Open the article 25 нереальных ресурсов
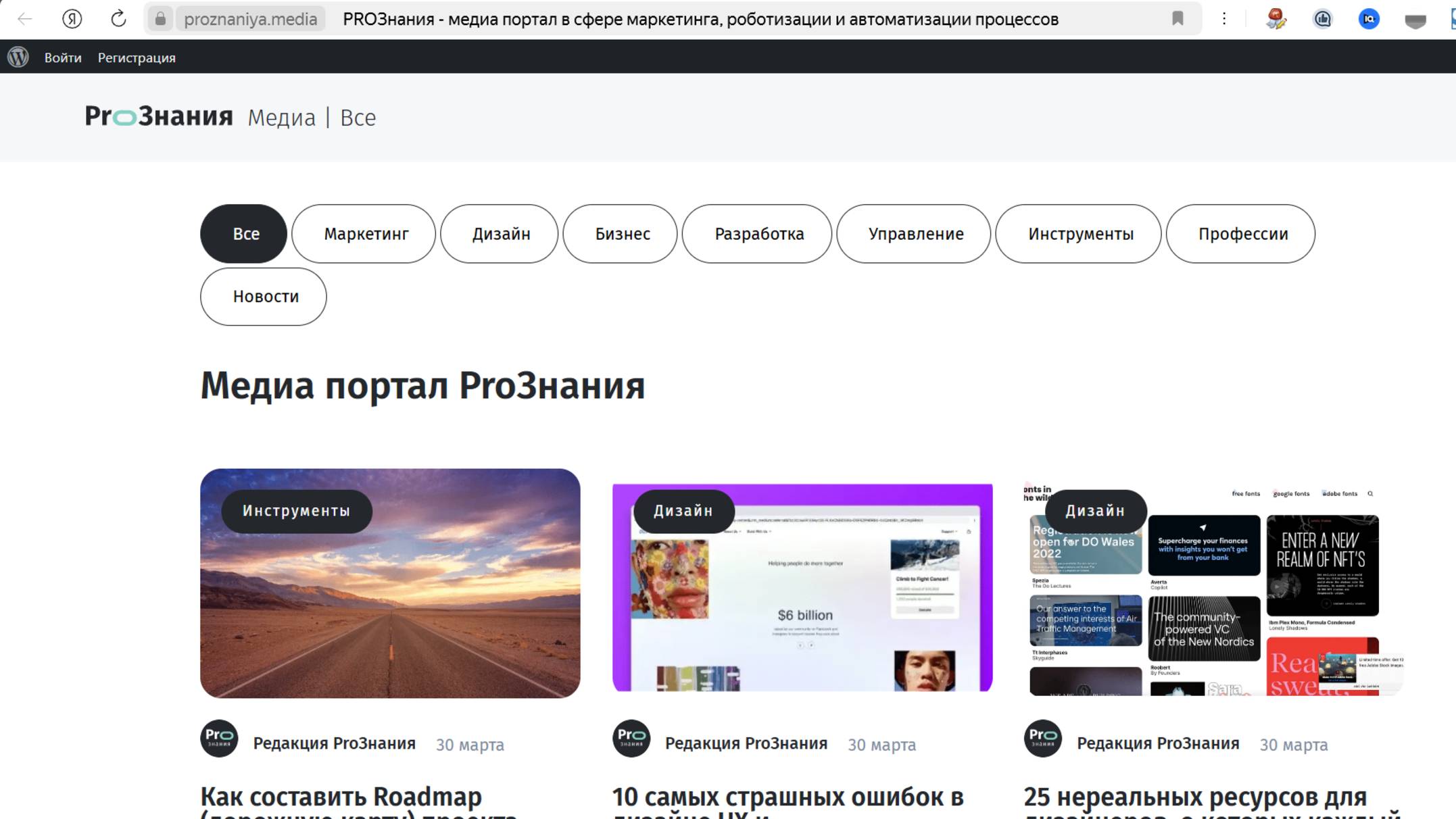The height and width of the screenshot is (819, 1456). 1211,801
